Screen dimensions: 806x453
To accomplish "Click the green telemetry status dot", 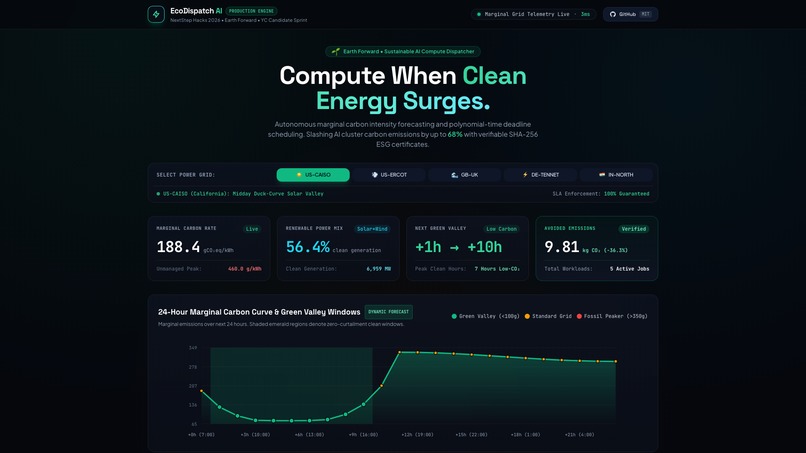I will [x=479, y=14].
